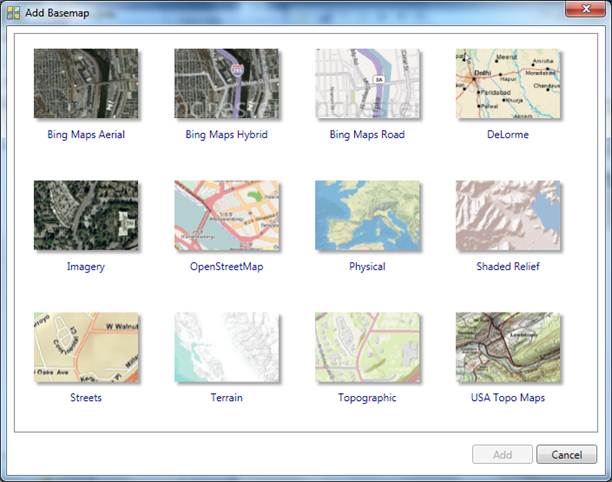Screen dimensions: 612x482
Task: Select the Streets basemap thumbnail
Action: (85, 347)
